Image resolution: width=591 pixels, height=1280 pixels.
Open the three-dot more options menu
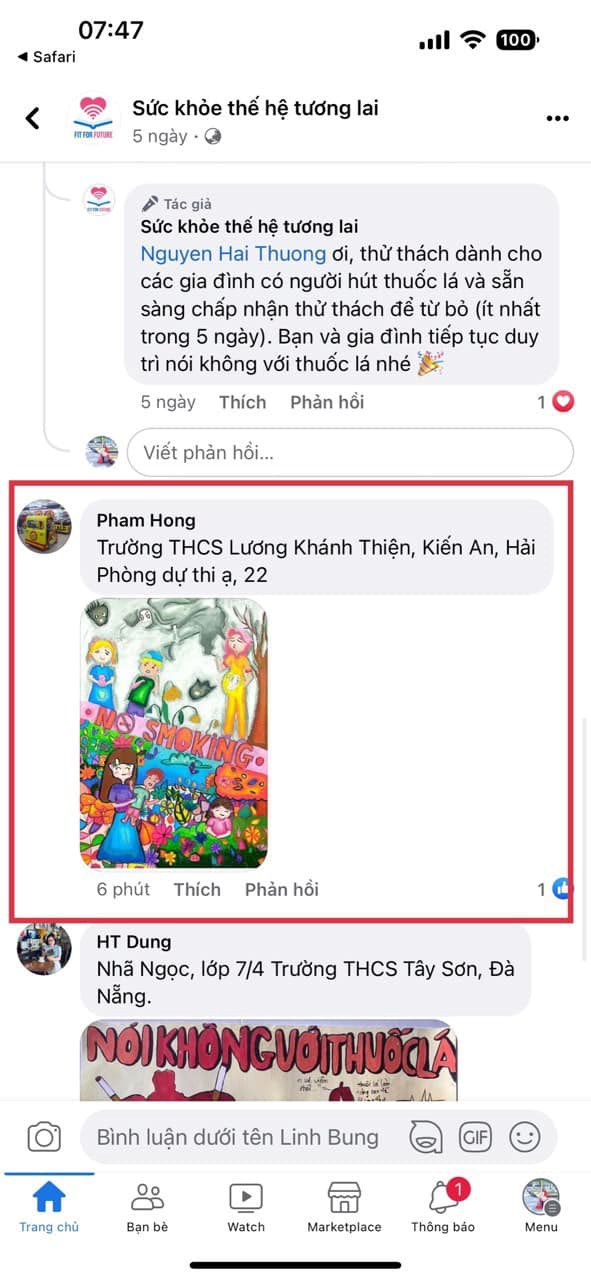557,119
